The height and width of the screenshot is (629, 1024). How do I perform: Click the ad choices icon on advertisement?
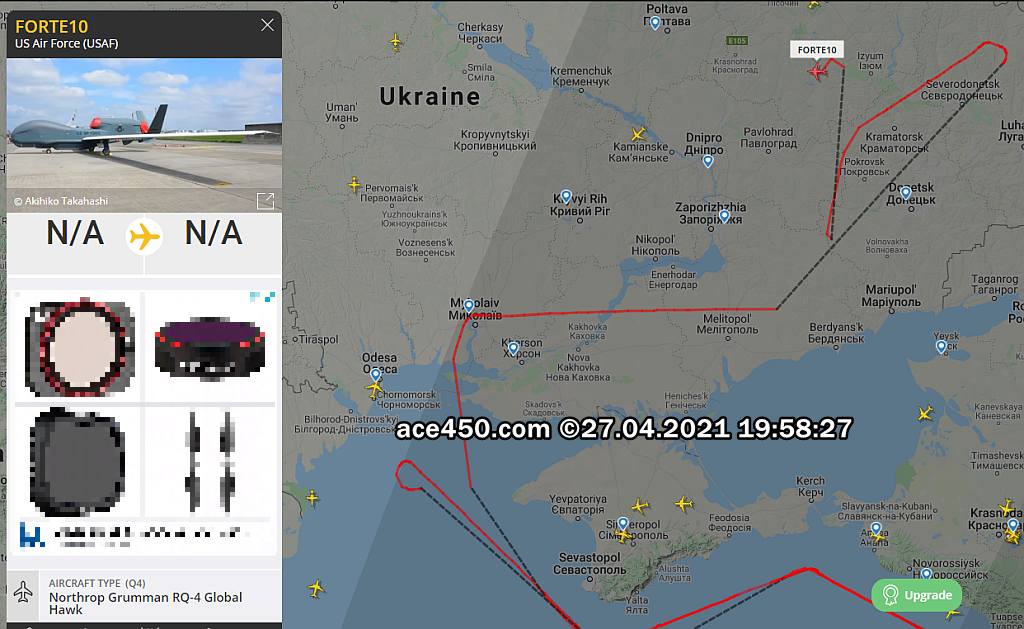click(263, 297)
